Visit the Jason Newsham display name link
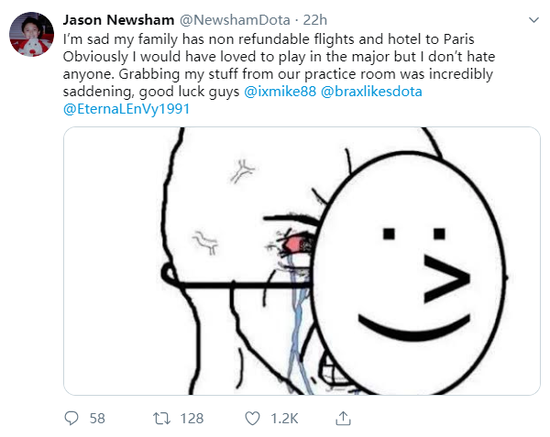550x437 pixels. coord(119,20)
